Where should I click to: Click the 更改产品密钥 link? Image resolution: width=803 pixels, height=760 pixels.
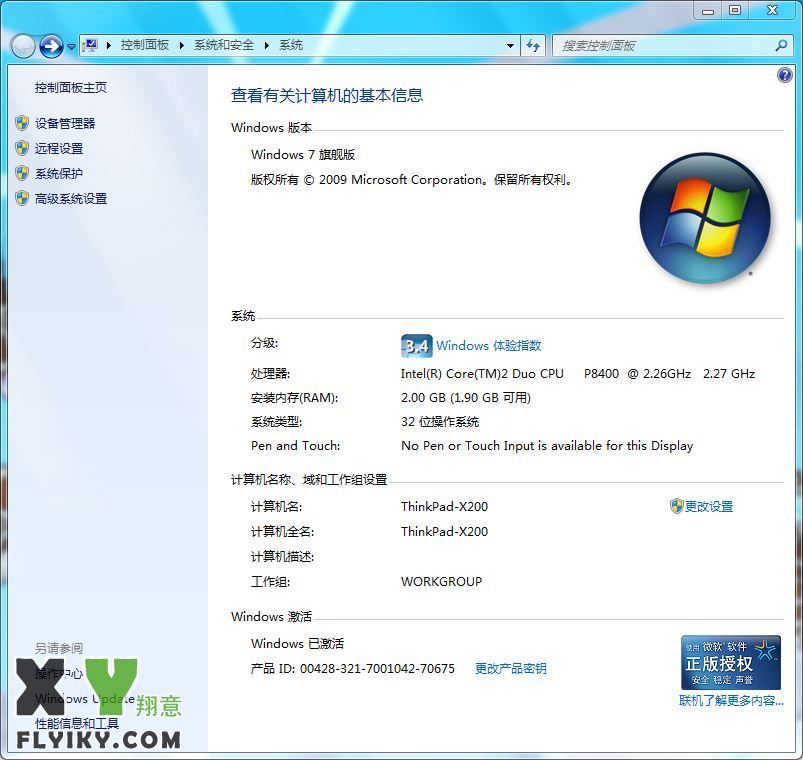[511, 668]
